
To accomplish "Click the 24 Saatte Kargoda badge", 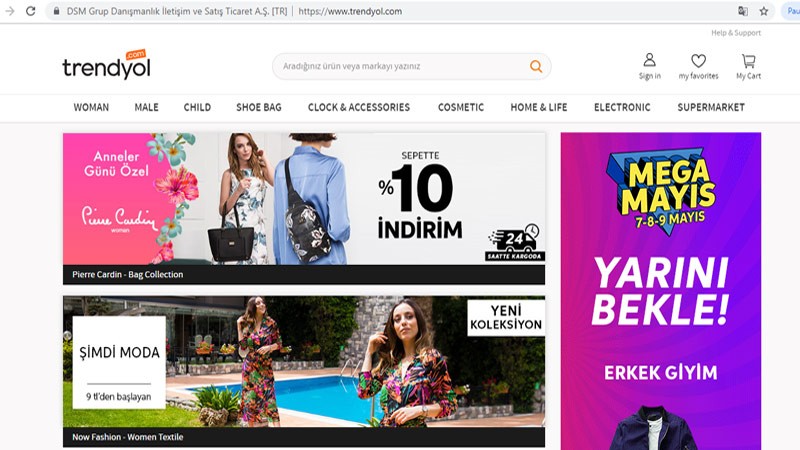I will click(514, 242).
